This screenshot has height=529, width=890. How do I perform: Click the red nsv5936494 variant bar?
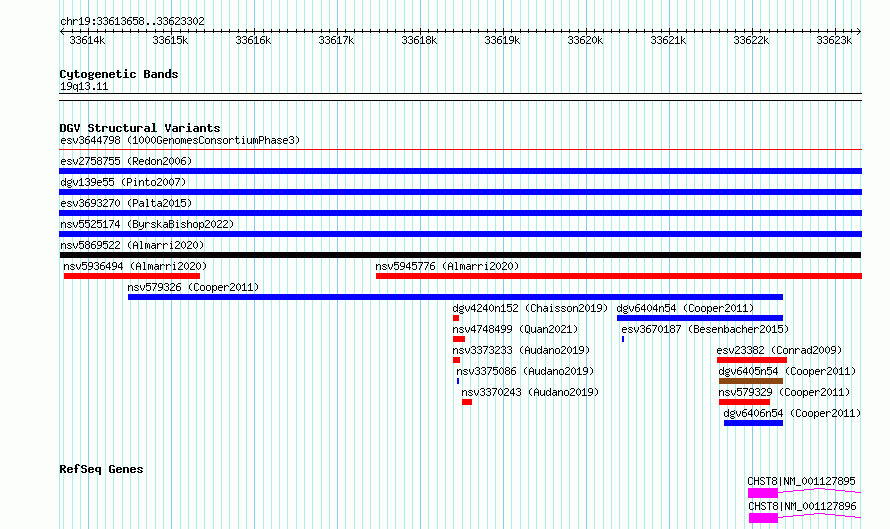point(132,276)
